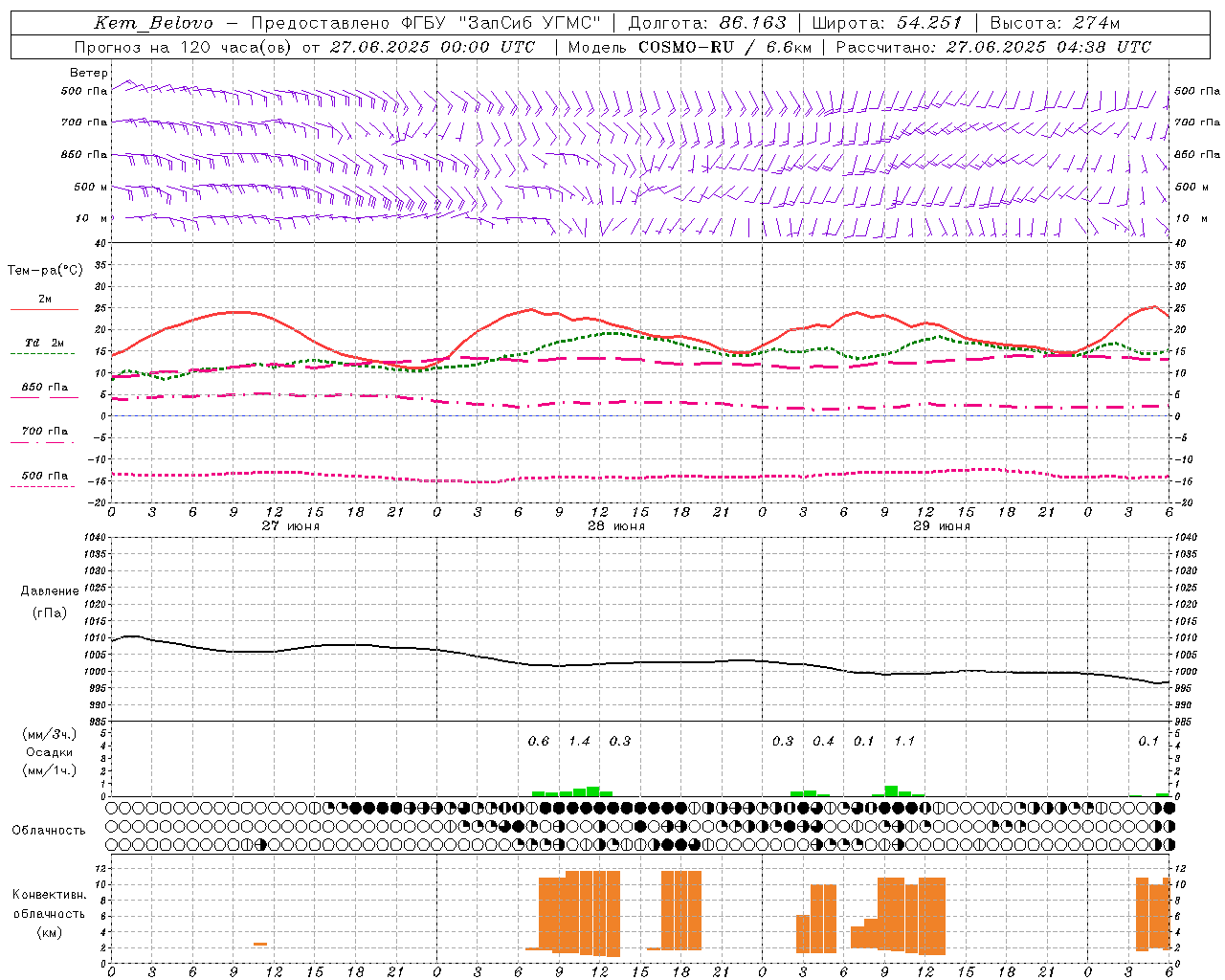Click the run time "Рассчитано: 27.06.2025 04:38 UTC"
Screen dimensions: 1225x980
point(993,47)
